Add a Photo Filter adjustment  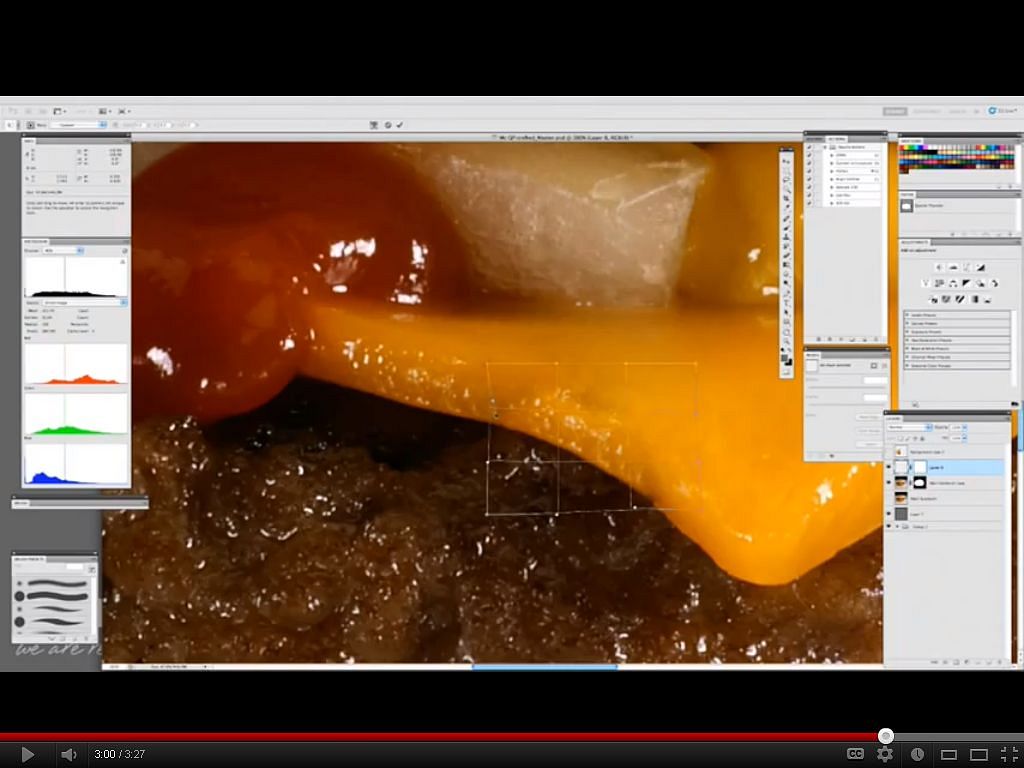(980, 283)
